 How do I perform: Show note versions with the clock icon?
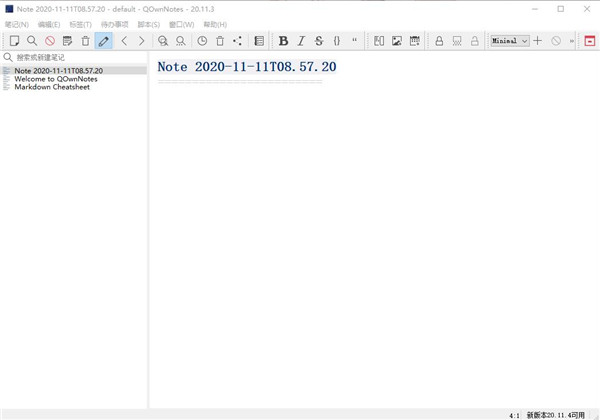(x=202, y=41)
